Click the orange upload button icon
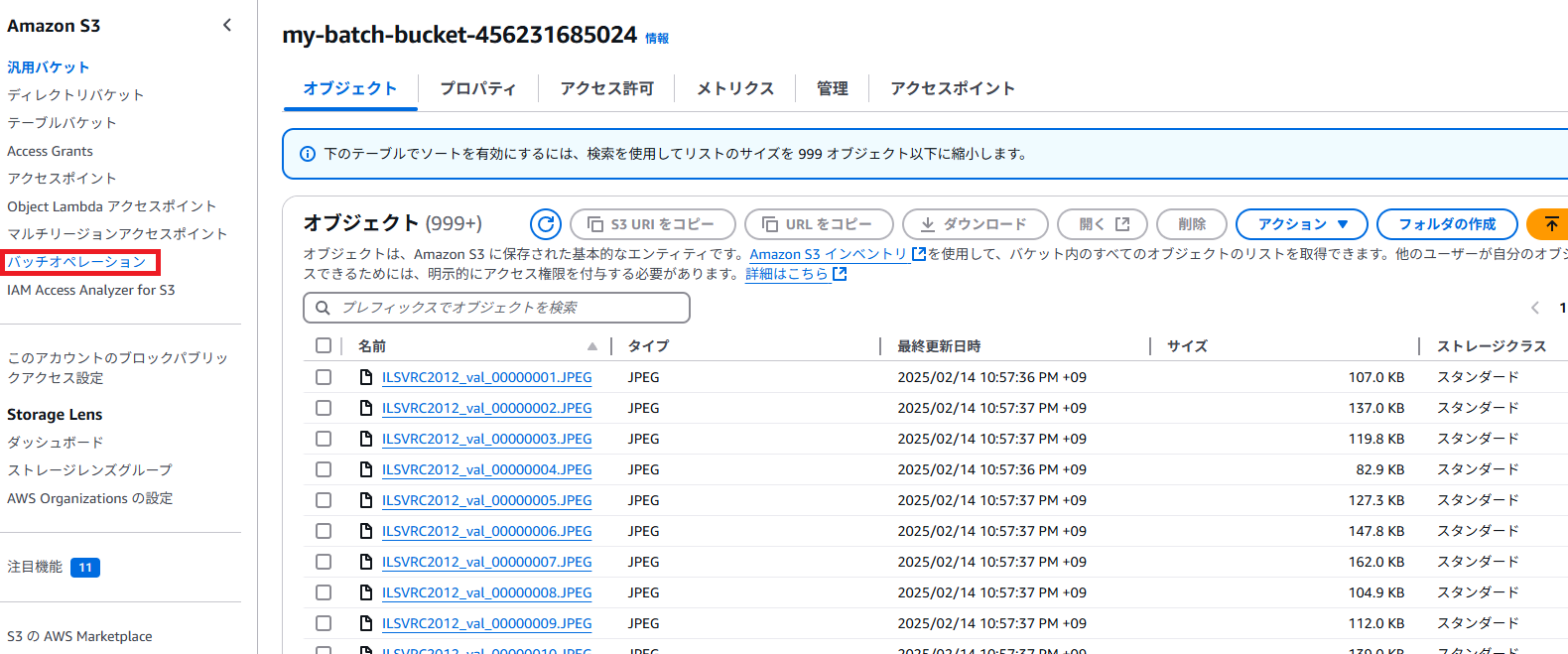The width and height of the screenshot is (1568, 654). pyautogui.click(x=1551, y=224)
